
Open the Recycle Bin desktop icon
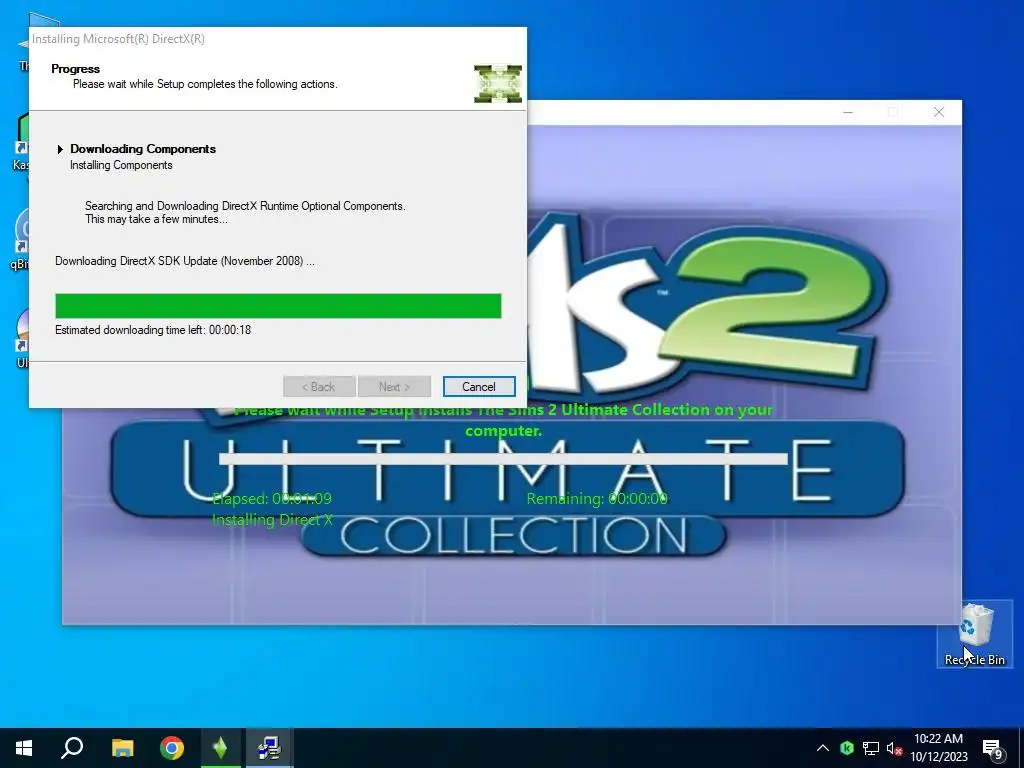pyautogui.click(x=974, y=633)
